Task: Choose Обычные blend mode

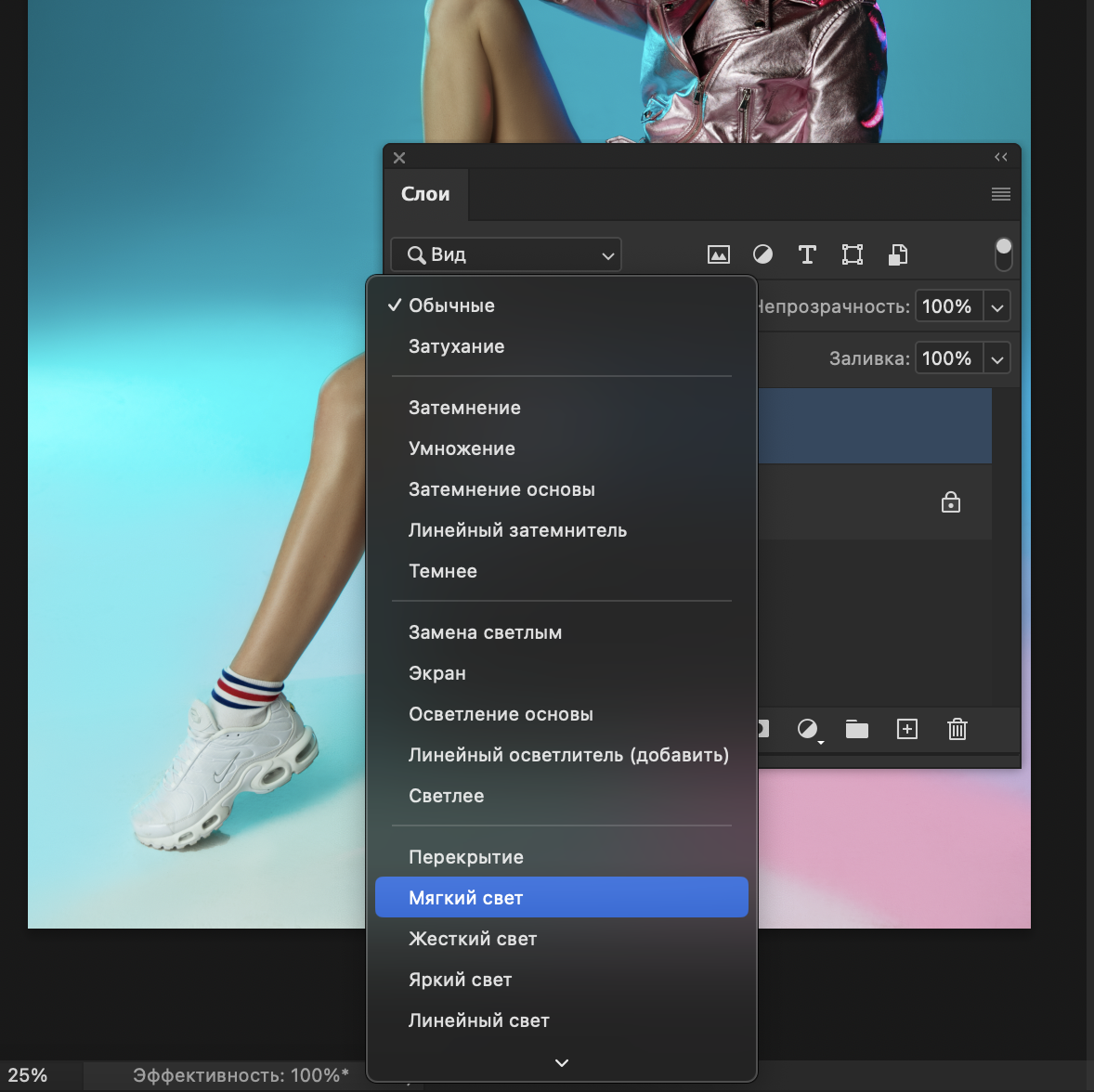Action: (562, 305)
